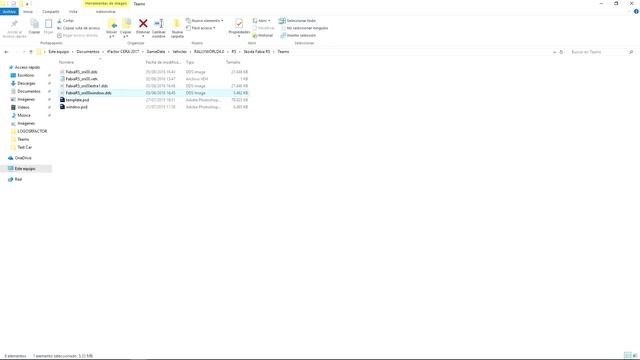Open the Archivo tab
Image resolution: width=640 pixels, height=360 pixels.
[x=9, y=12]
